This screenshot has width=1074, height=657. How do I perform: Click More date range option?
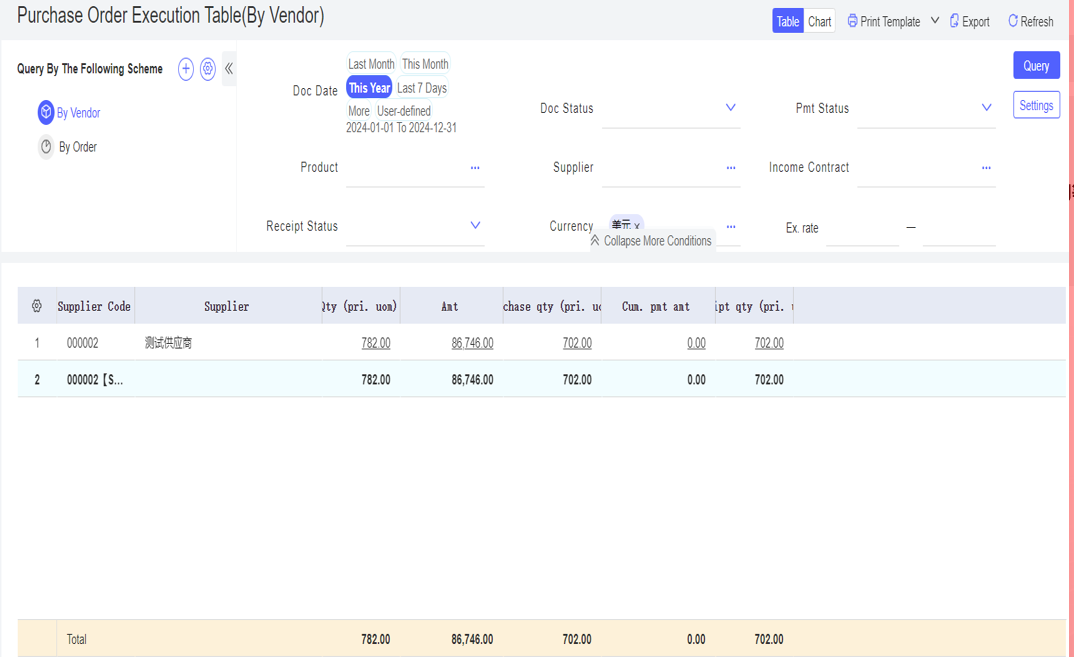[x=359, y=111]
